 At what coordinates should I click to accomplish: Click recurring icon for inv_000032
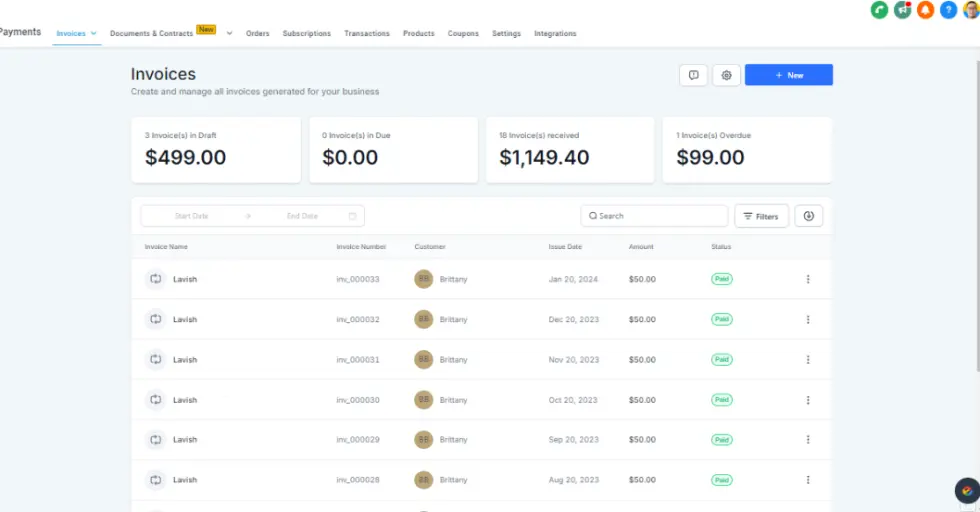pyautogui.click(x=156, y=319)
